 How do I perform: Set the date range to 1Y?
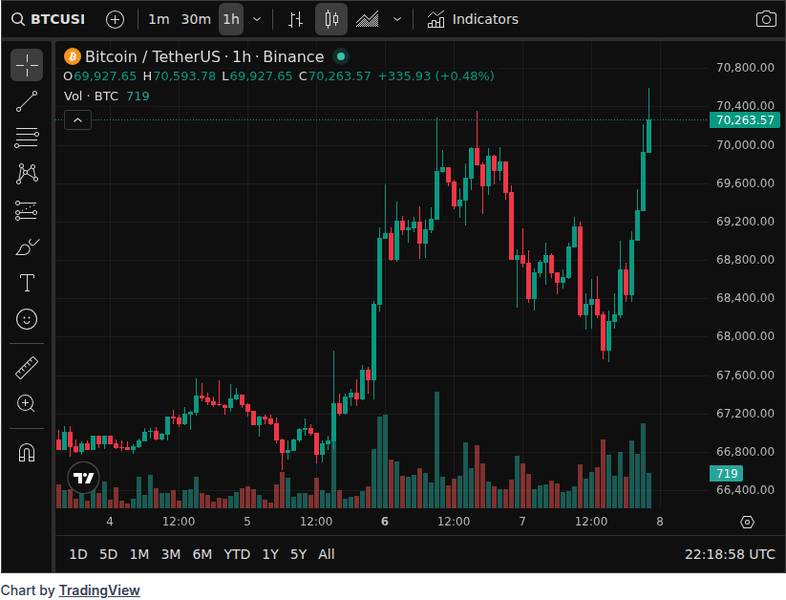tap(270, 554)
